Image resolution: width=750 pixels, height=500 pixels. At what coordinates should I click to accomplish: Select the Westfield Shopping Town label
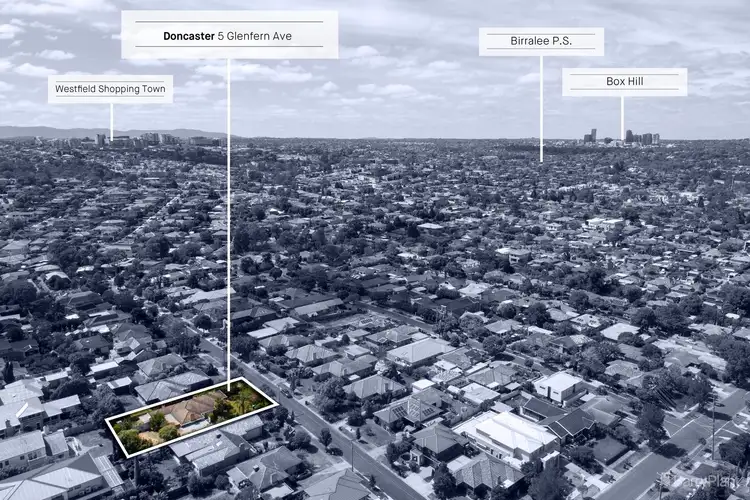point(110,89)
